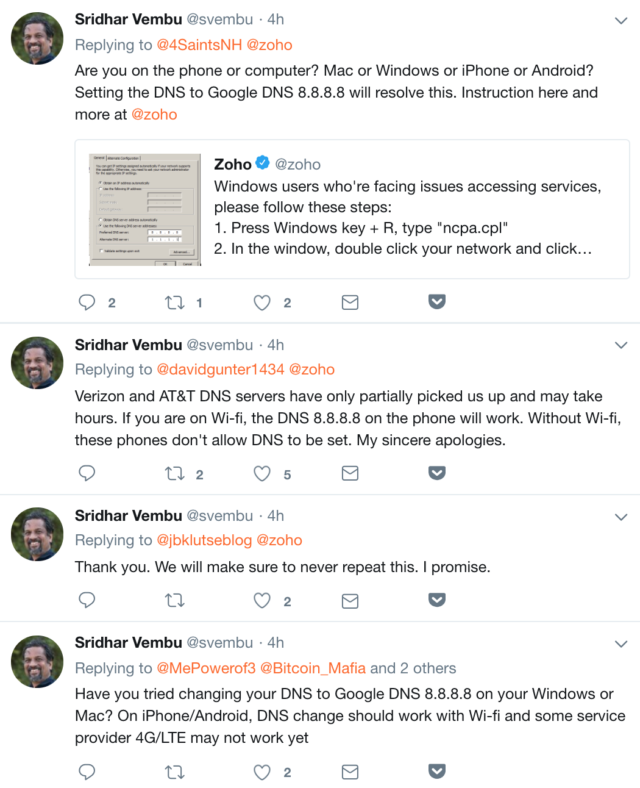Click the @jbklutseblog mention

pyautogui.click(x=205, y=541)
